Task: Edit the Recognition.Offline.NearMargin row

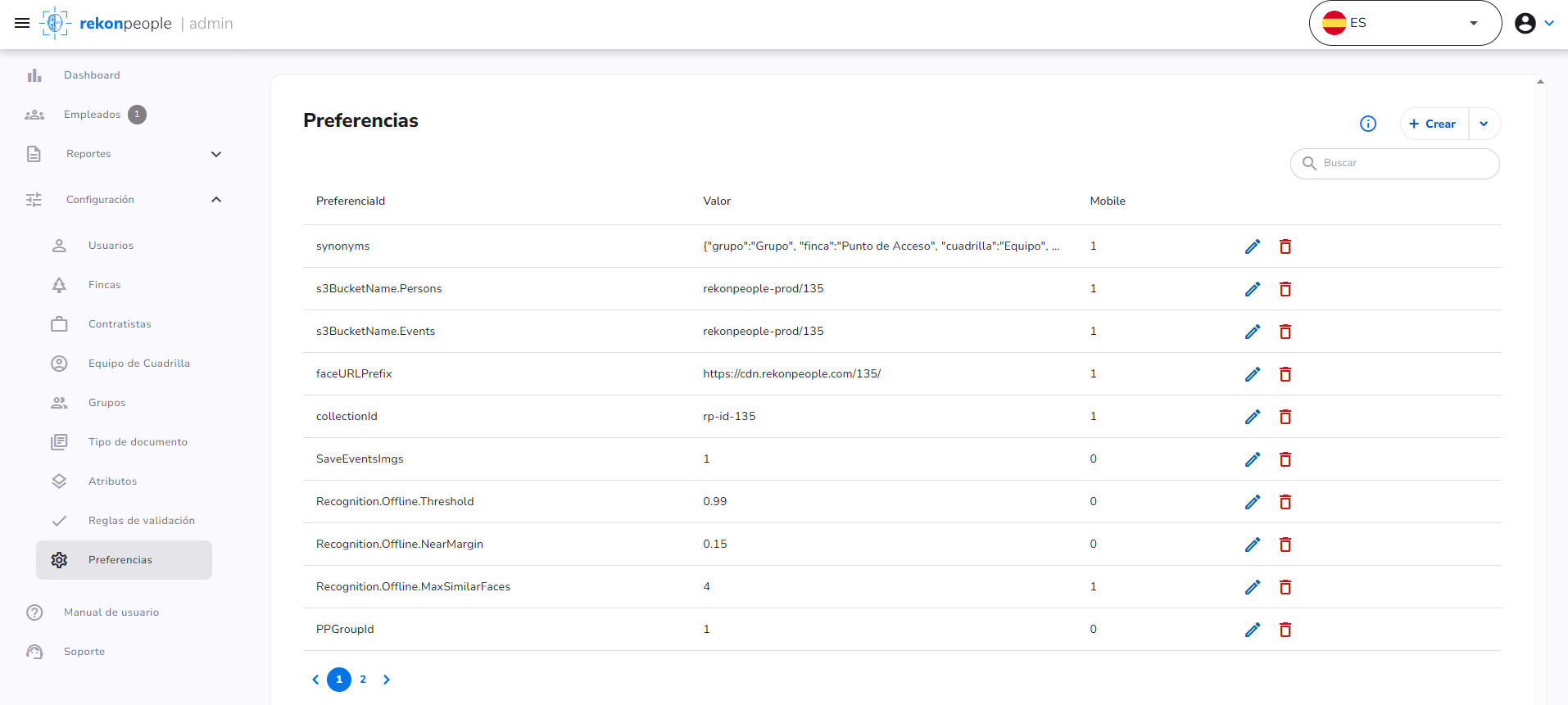Action: point(1253,545)
